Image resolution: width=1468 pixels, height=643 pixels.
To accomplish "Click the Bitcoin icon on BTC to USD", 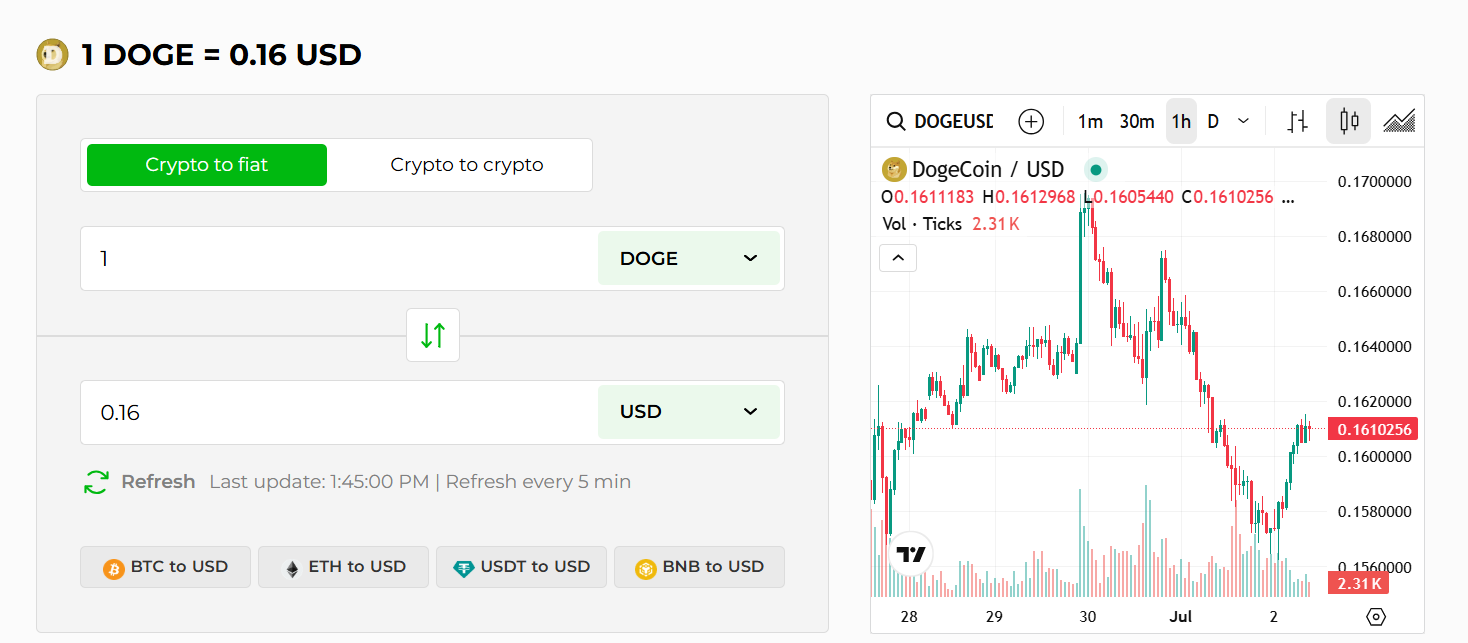I will click(113, 567).
